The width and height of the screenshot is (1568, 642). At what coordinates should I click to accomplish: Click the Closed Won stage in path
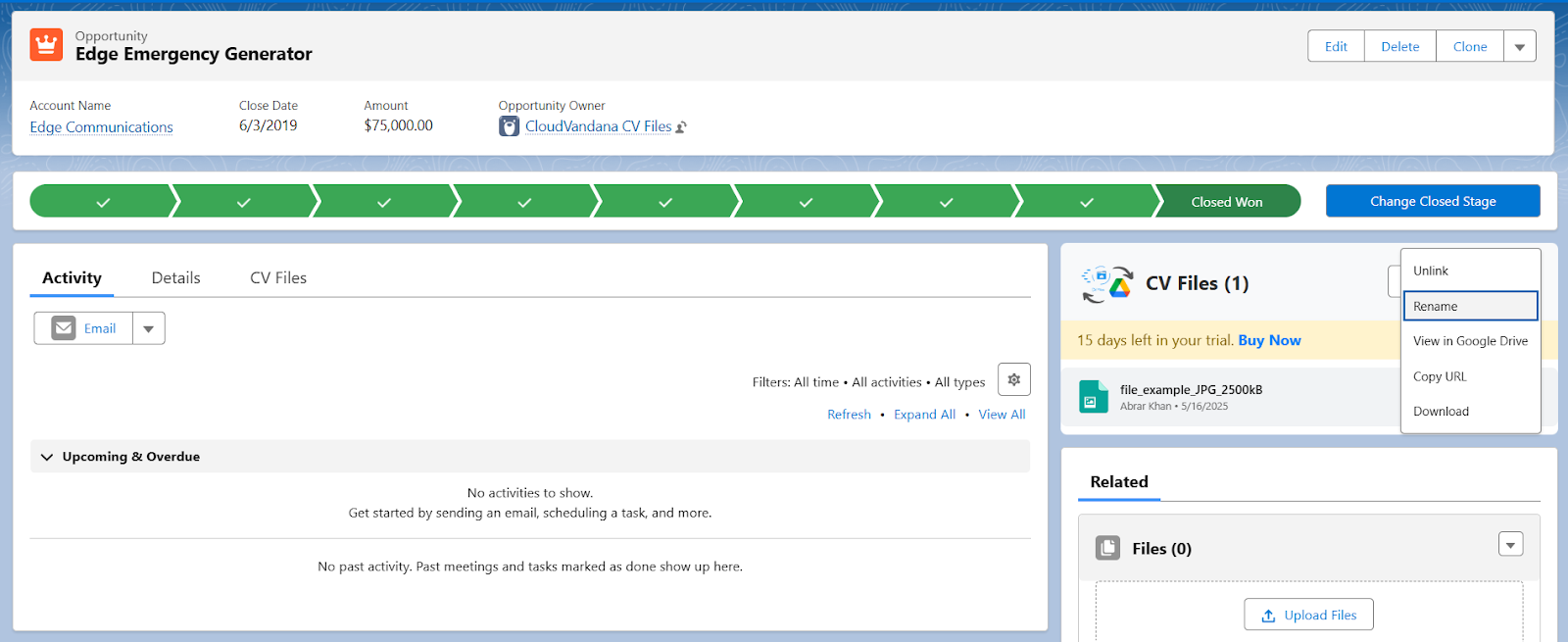tap(1227, 202)
